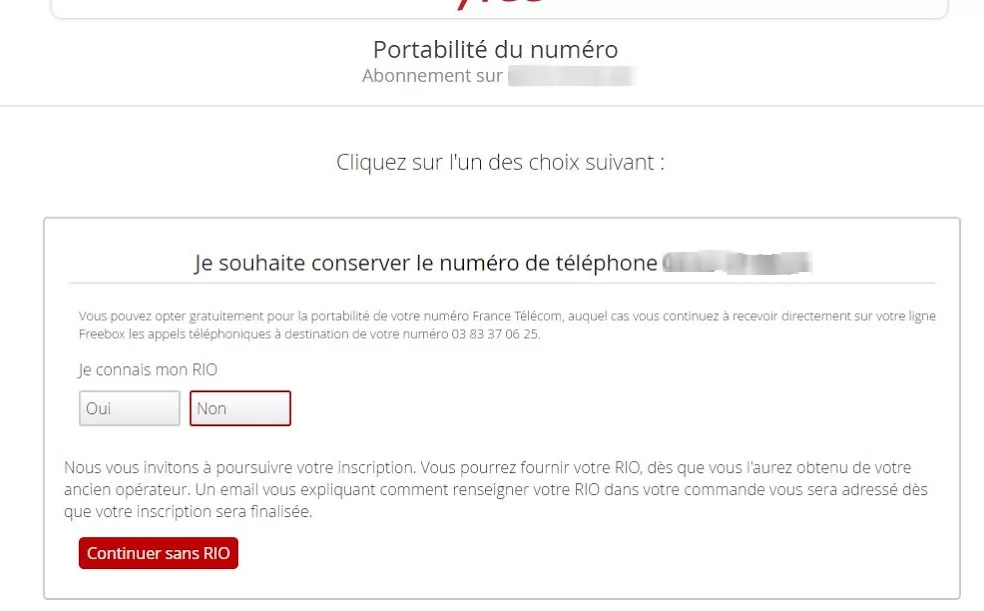
Task: Click "Je souhaite conserver le numéro" heading
Action: (425, 264)
